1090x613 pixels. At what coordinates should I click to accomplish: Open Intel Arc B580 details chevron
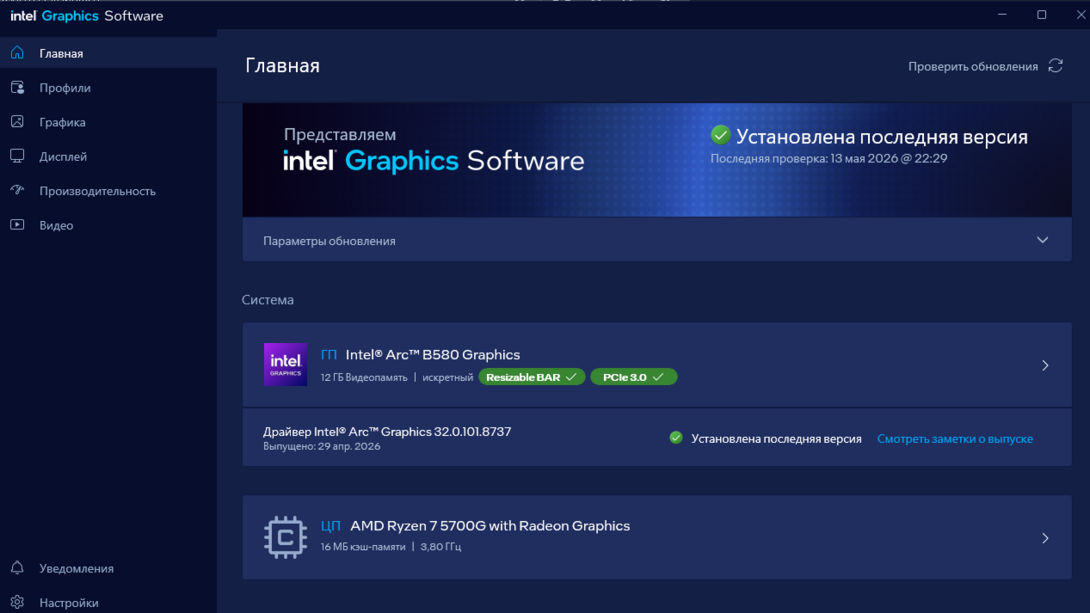tap(1045, 365)
